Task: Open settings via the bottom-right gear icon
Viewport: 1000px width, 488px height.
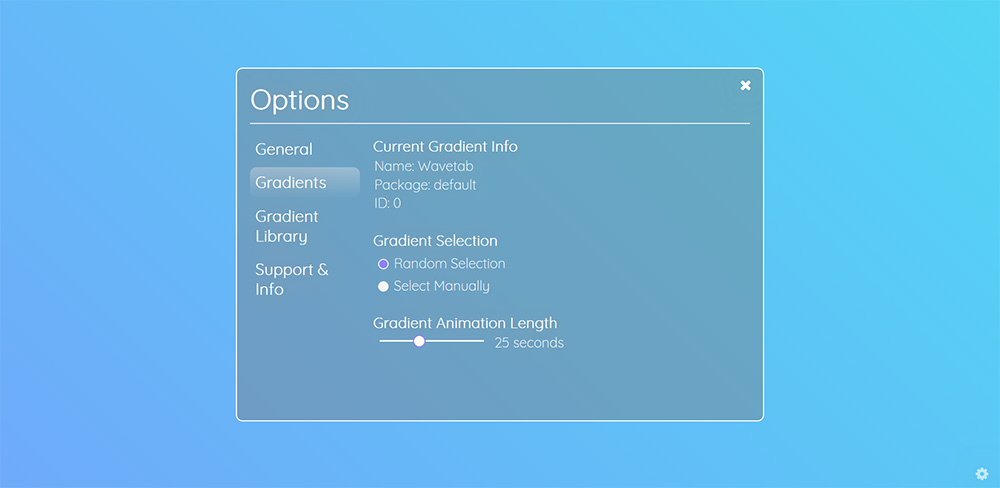Action: point(982,474)
